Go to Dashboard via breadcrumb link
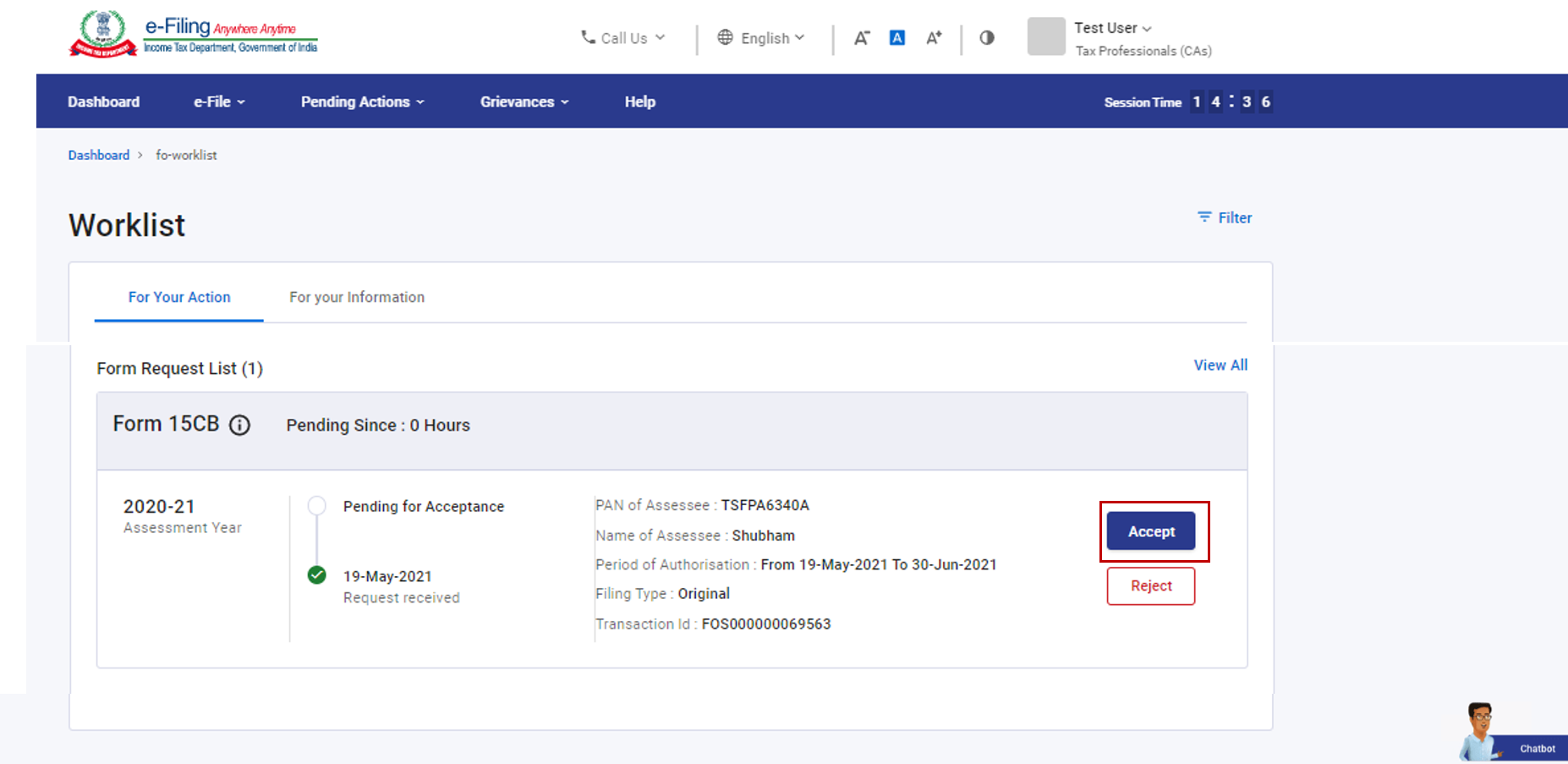The image size is (1568, 764). 99,156
